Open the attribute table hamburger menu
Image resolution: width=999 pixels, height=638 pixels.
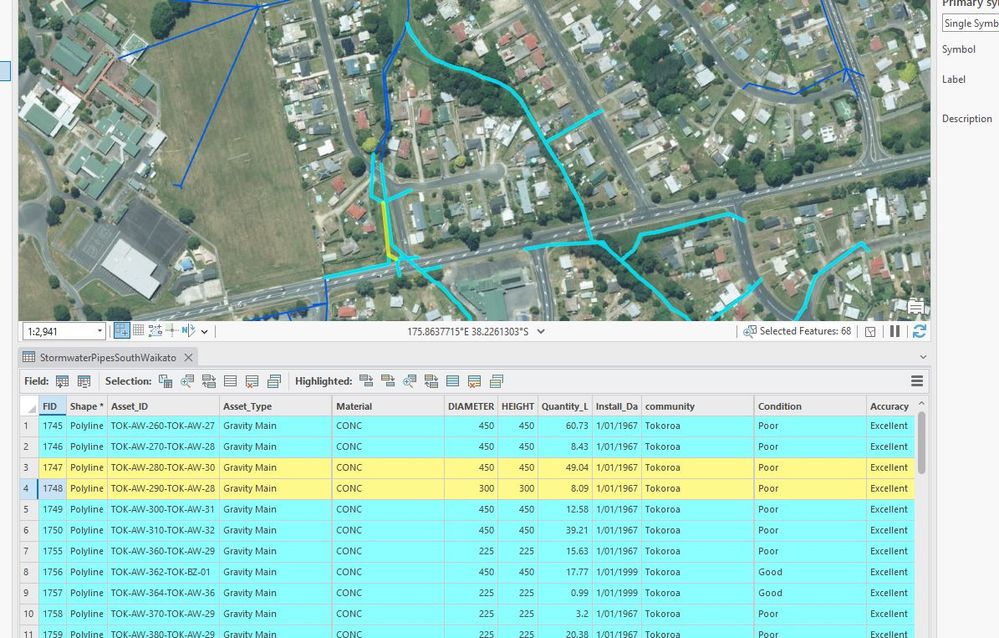pos(917,381)
